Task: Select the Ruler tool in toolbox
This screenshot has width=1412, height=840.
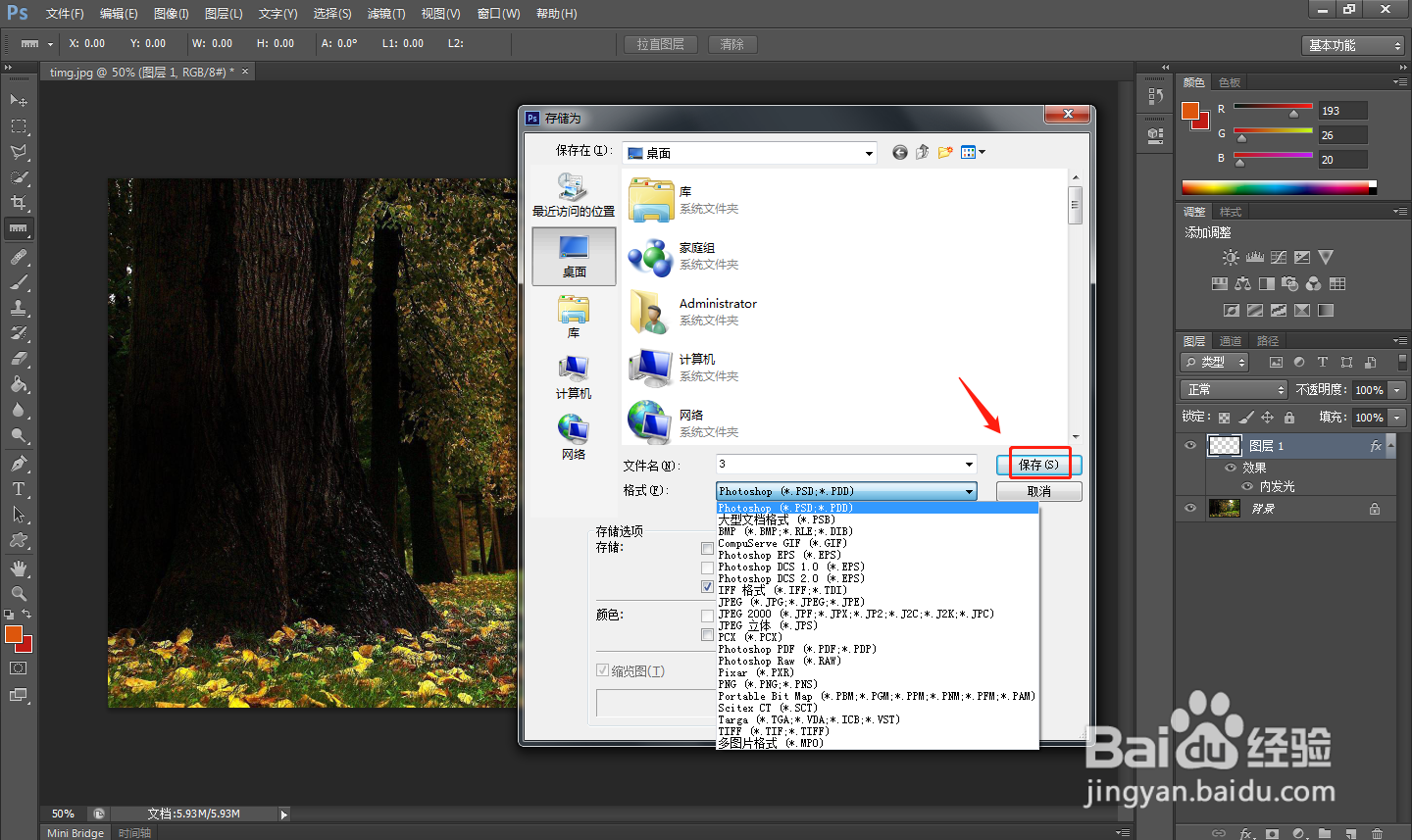Action: [19, 228]
